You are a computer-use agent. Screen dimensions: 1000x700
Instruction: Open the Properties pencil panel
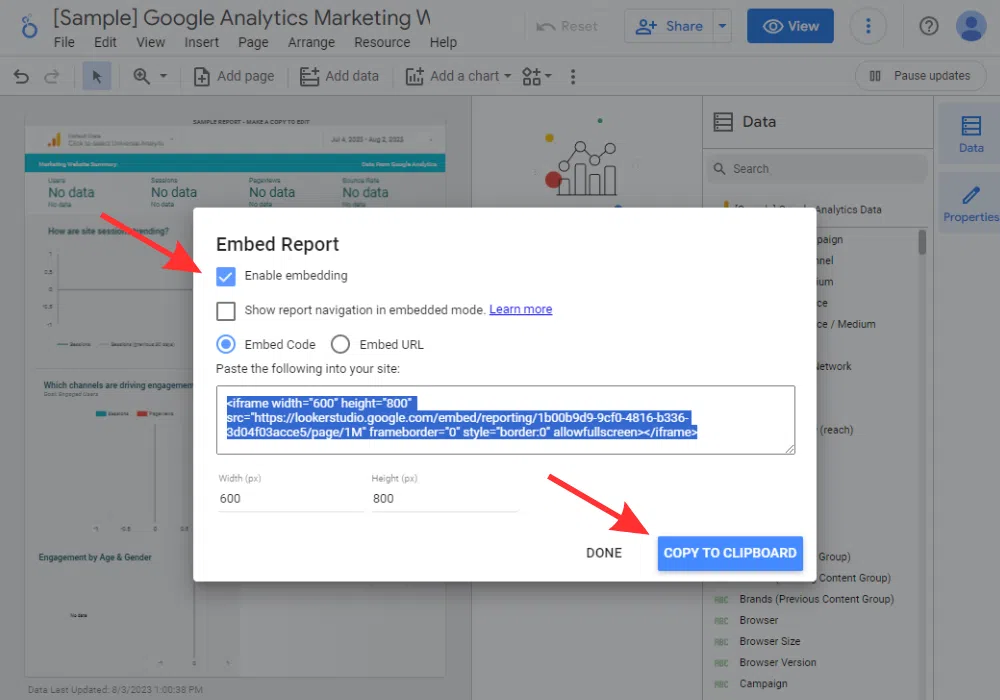tap(970, 203)
